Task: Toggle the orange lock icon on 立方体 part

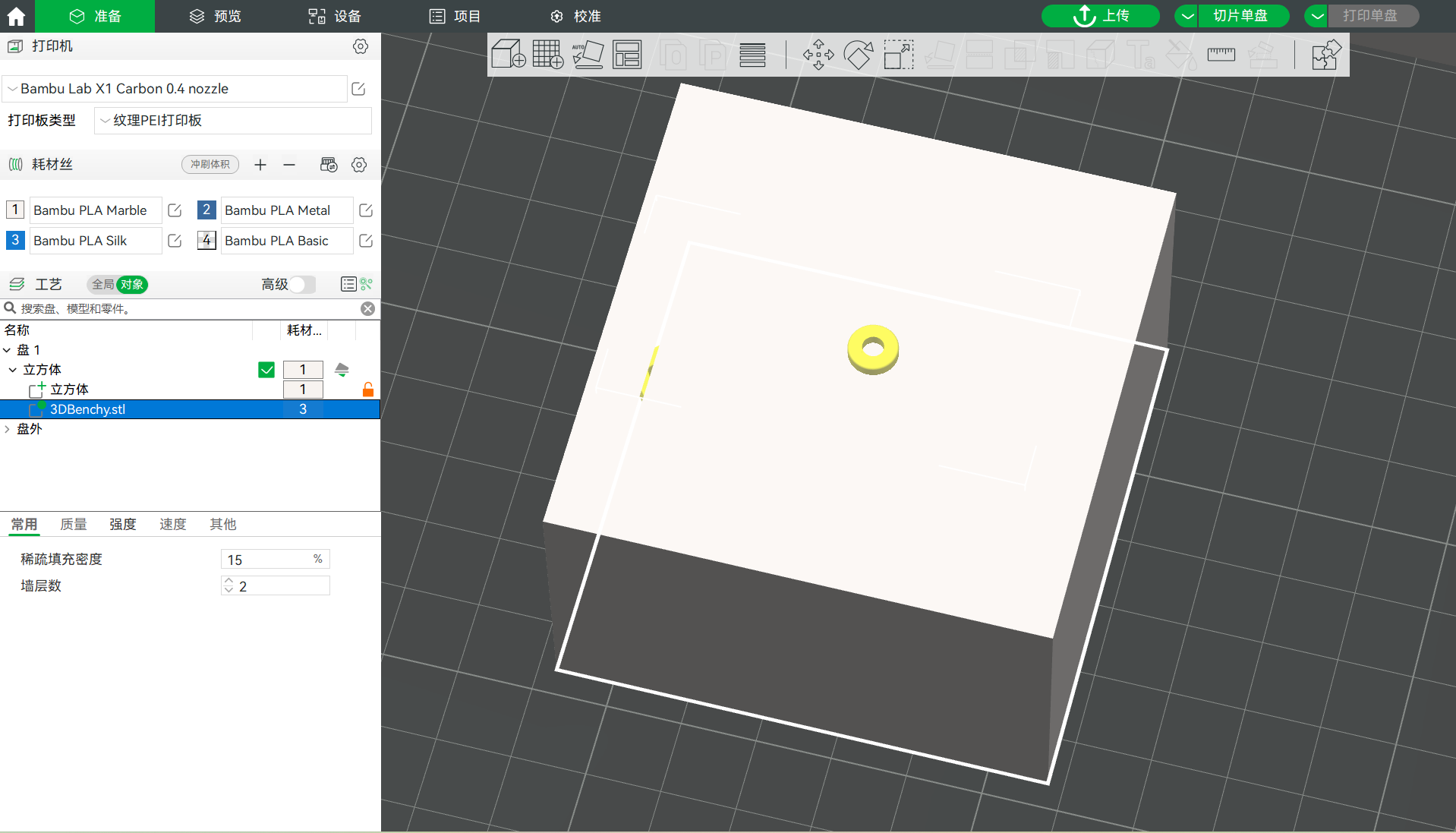Action: (368, 390)
